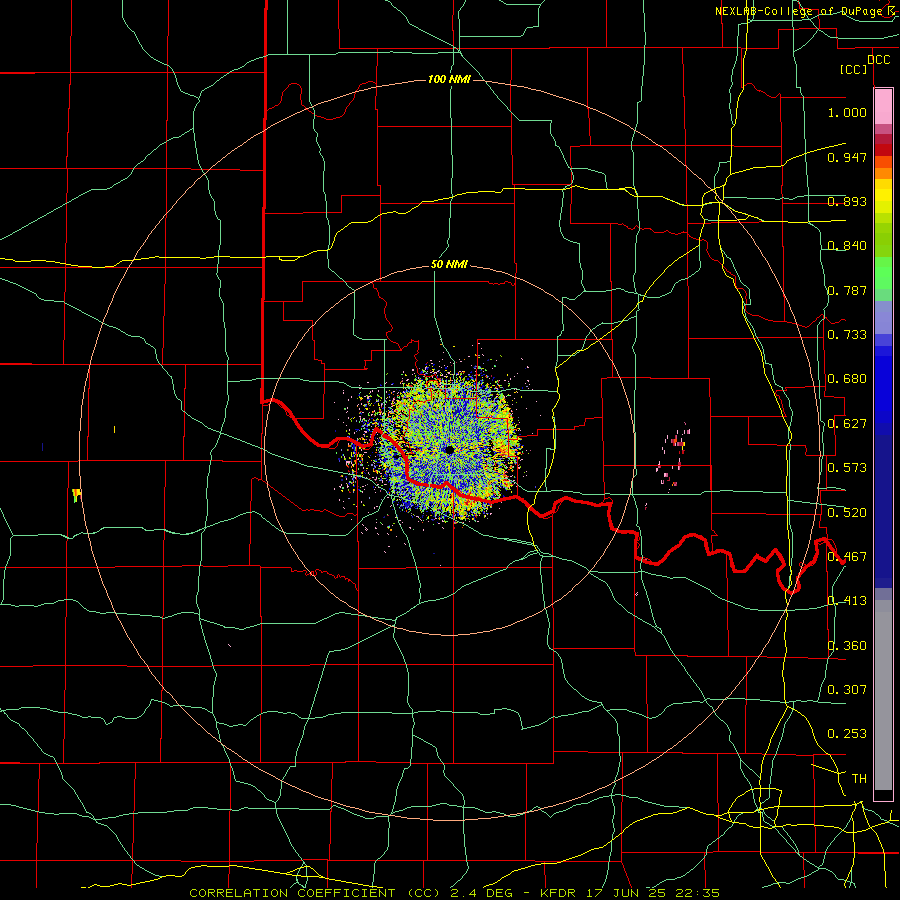Screen dimensions: 900x900
Task: Click the 0.787 scale value
Action: pyautogui.click(x=847, y=290)
